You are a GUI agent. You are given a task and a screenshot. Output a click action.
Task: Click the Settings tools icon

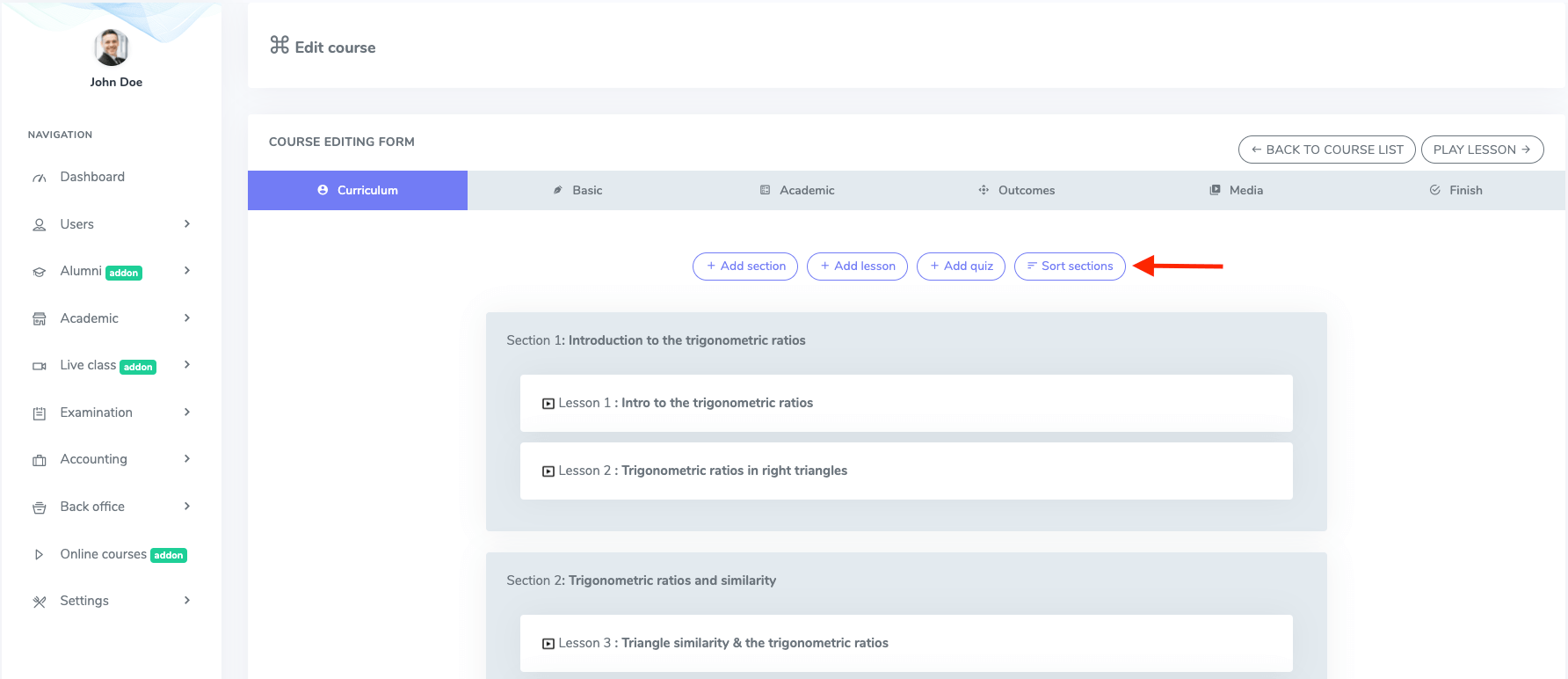tap(40, 602)
